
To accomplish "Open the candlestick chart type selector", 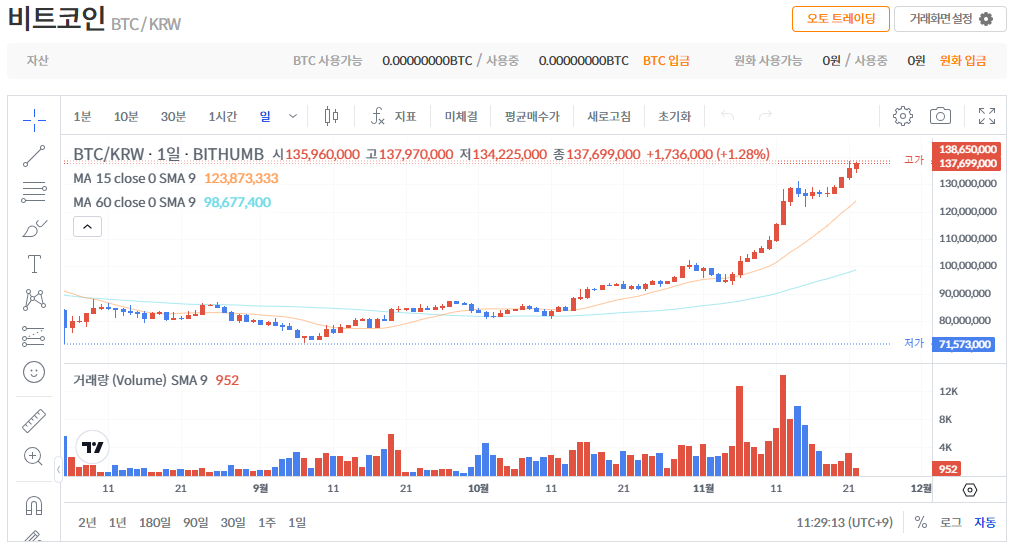I will coord(331,116).
